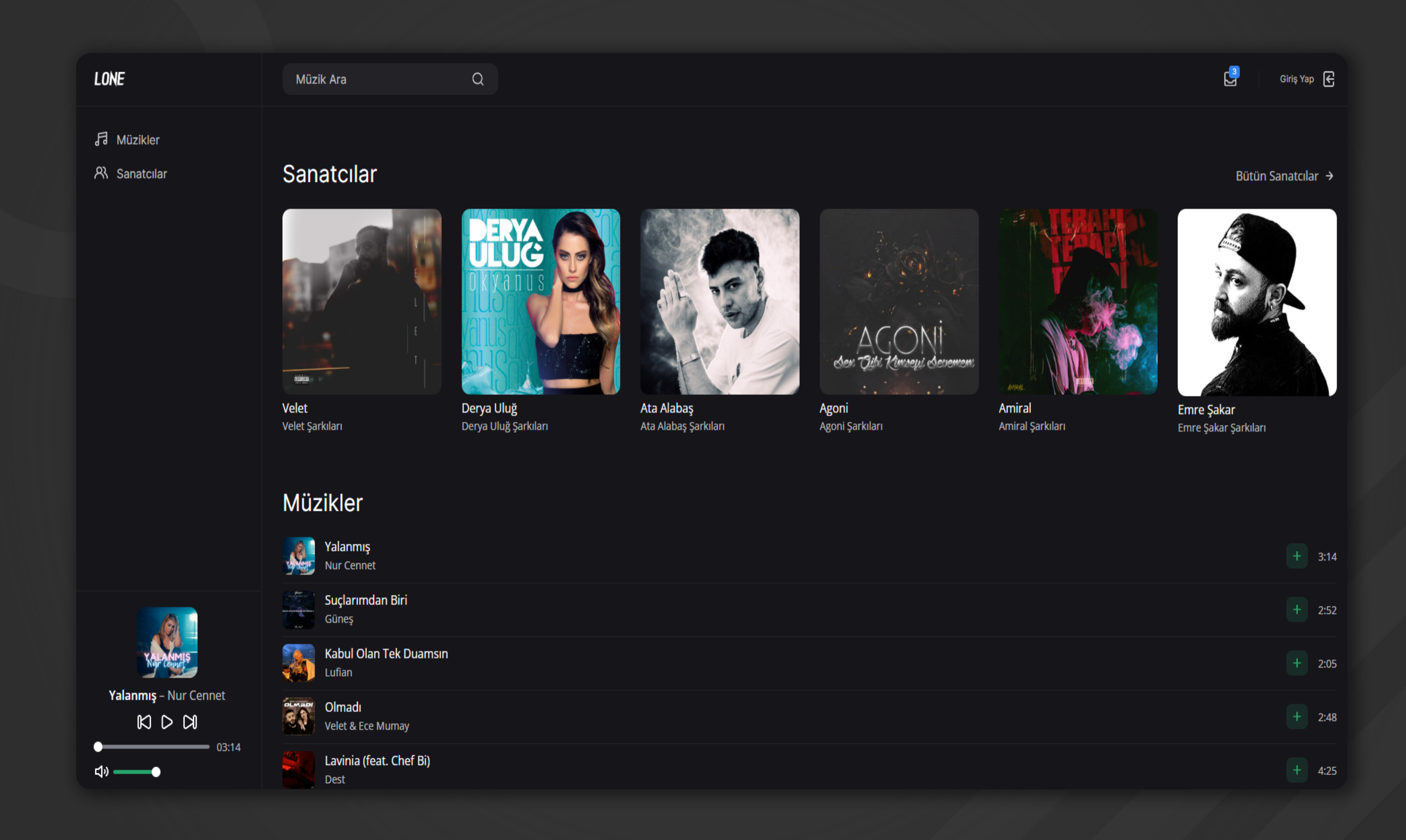Add Suçlarımdan Biri with plus button
Viewport: 1406px width, 840px height.
coord(1296,610)
